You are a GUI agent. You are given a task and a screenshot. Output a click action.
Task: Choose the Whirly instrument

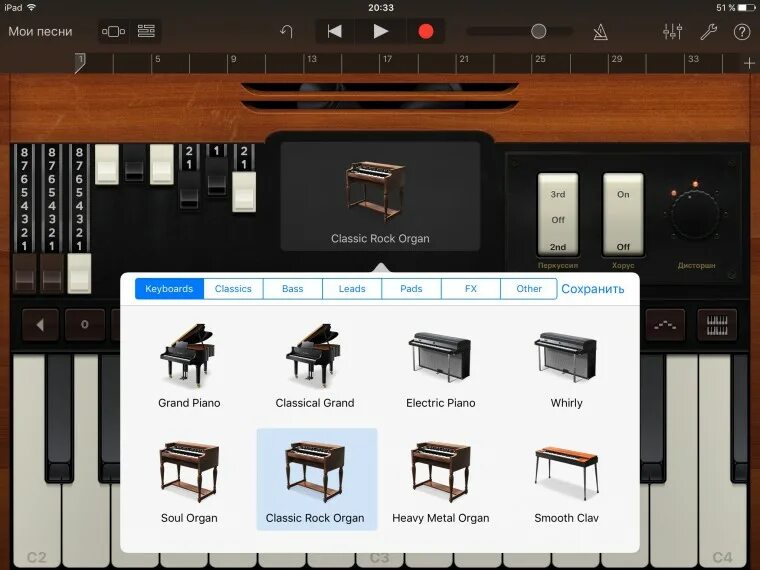tap(566, 366)
